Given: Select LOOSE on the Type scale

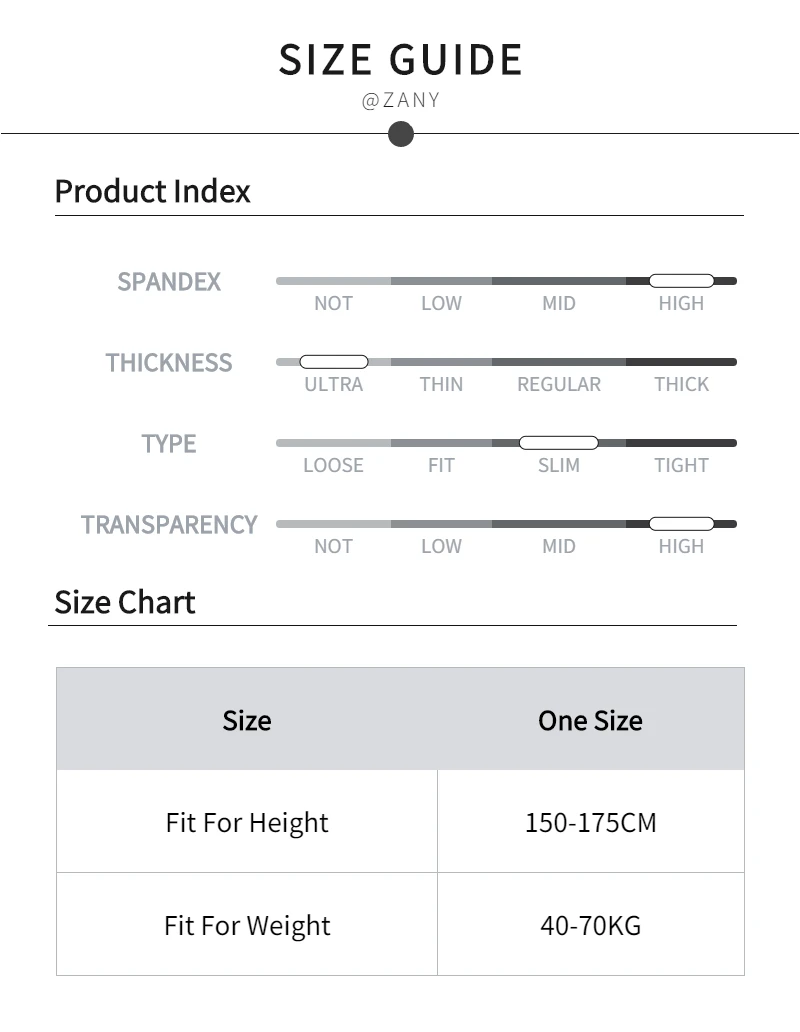Looking at the screenshot, I should pyautogui.click(x=333, y=465).
